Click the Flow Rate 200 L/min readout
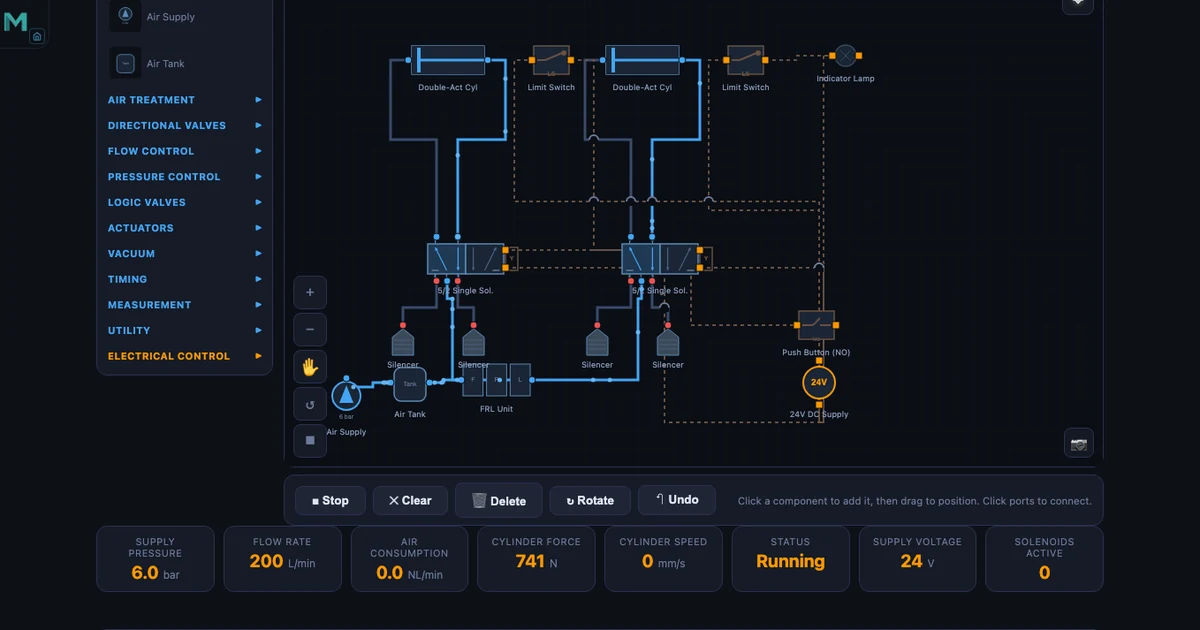The height and width of the screenshot is (630, 1200). click(283, 559)
